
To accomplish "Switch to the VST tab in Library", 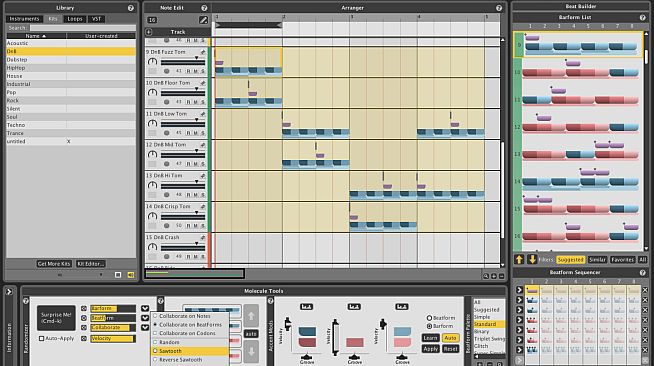I will 96,19.
